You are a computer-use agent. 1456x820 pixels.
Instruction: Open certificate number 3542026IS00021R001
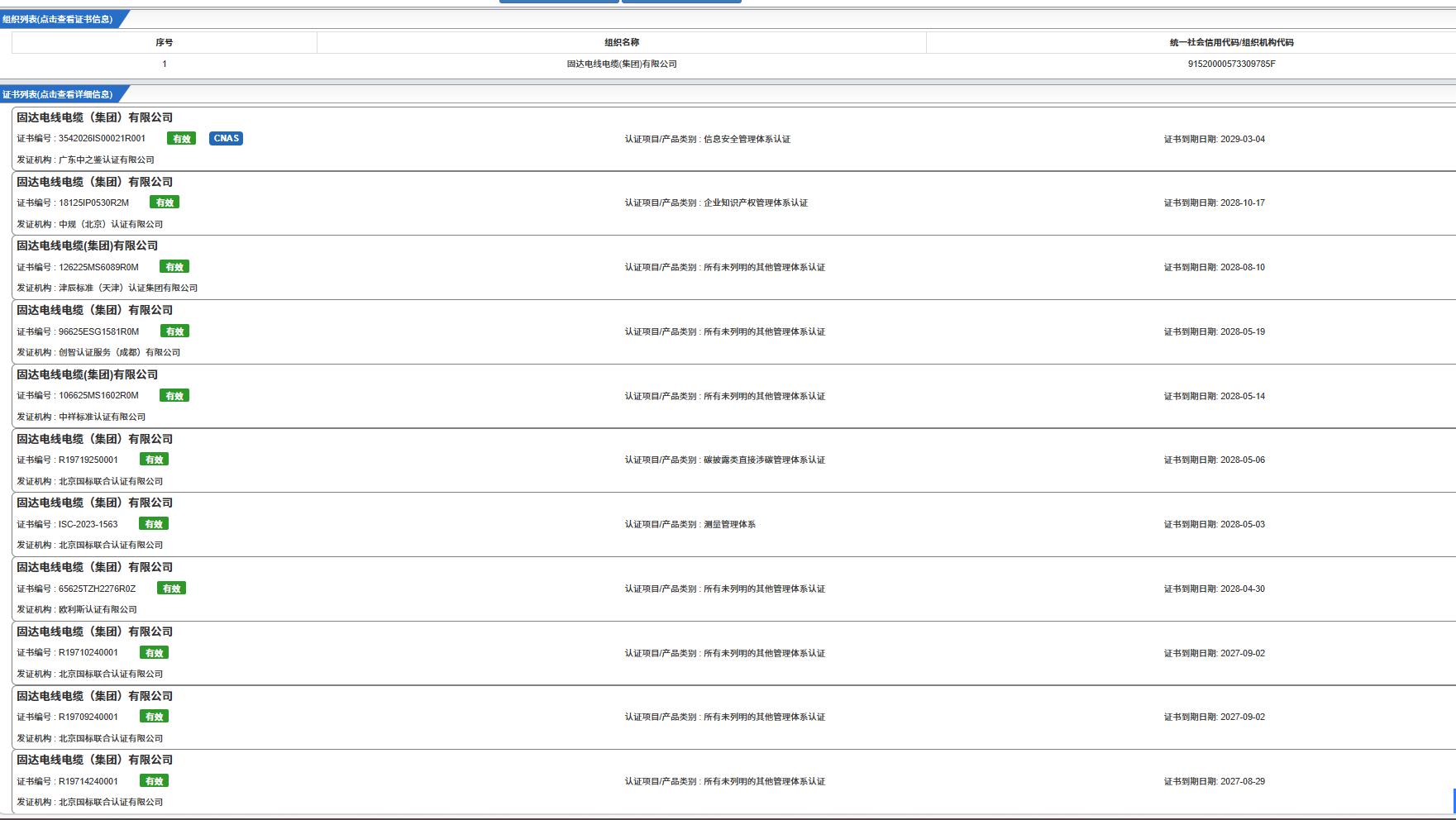click(102, 139)
